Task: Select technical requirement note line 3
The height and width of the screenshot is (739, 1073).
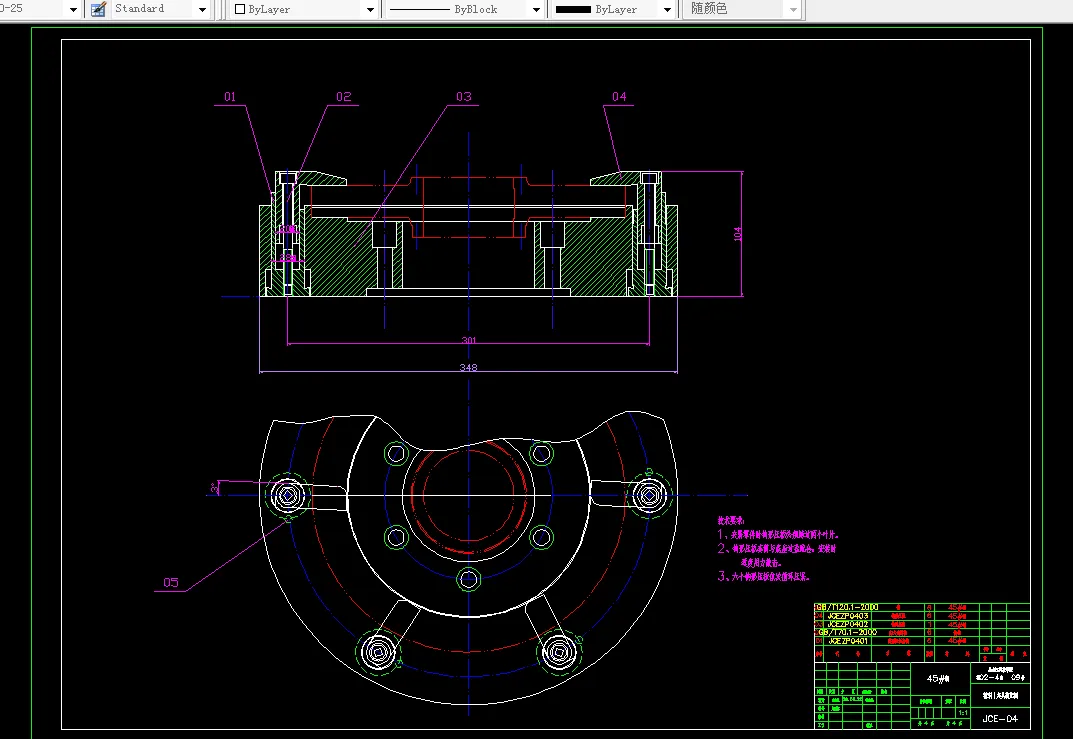Action: pyautogui.click(x=763, y=576)
